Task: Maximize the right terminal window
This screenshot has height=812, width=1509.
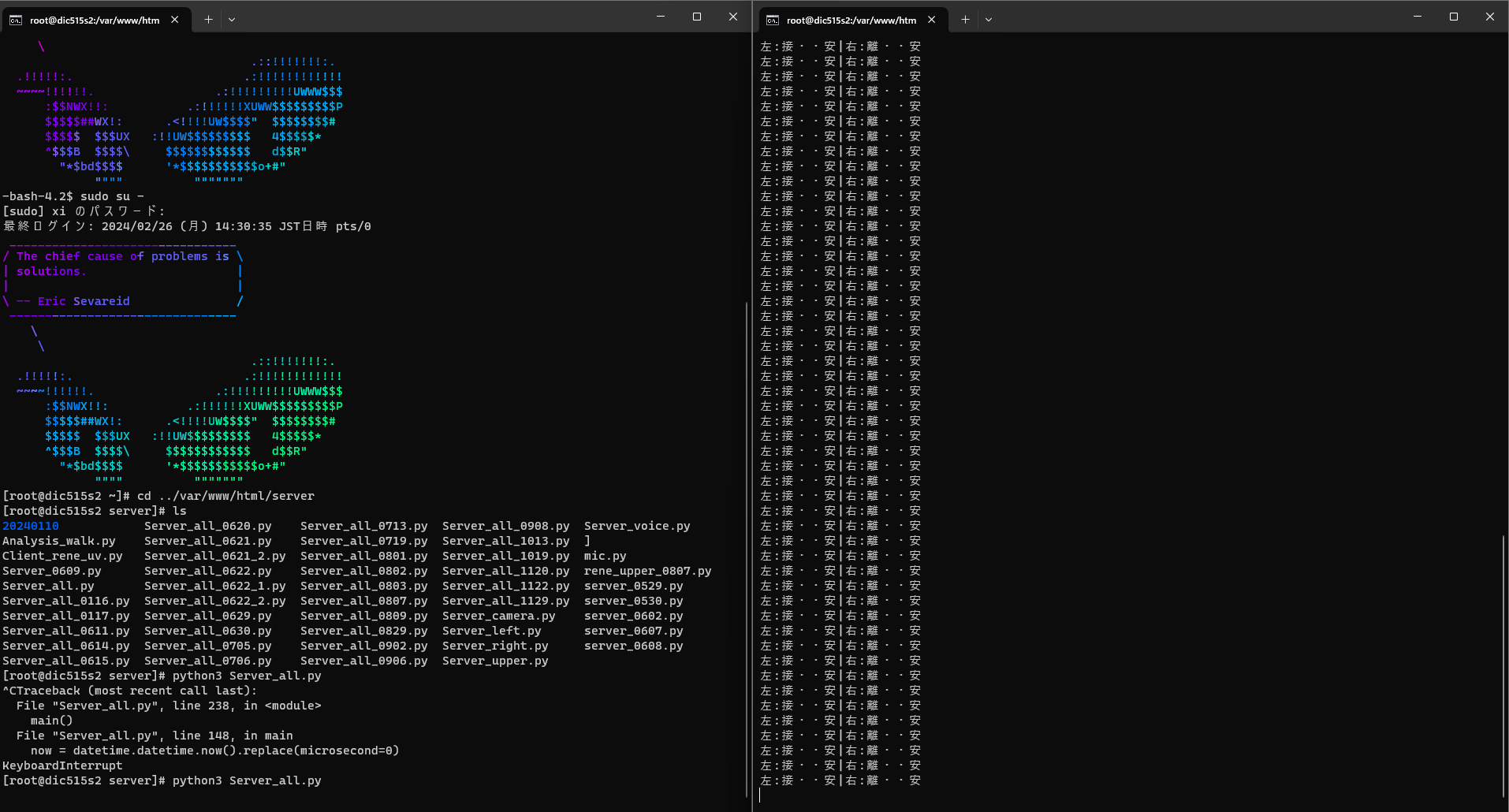Action: (x=1454, y=17)
